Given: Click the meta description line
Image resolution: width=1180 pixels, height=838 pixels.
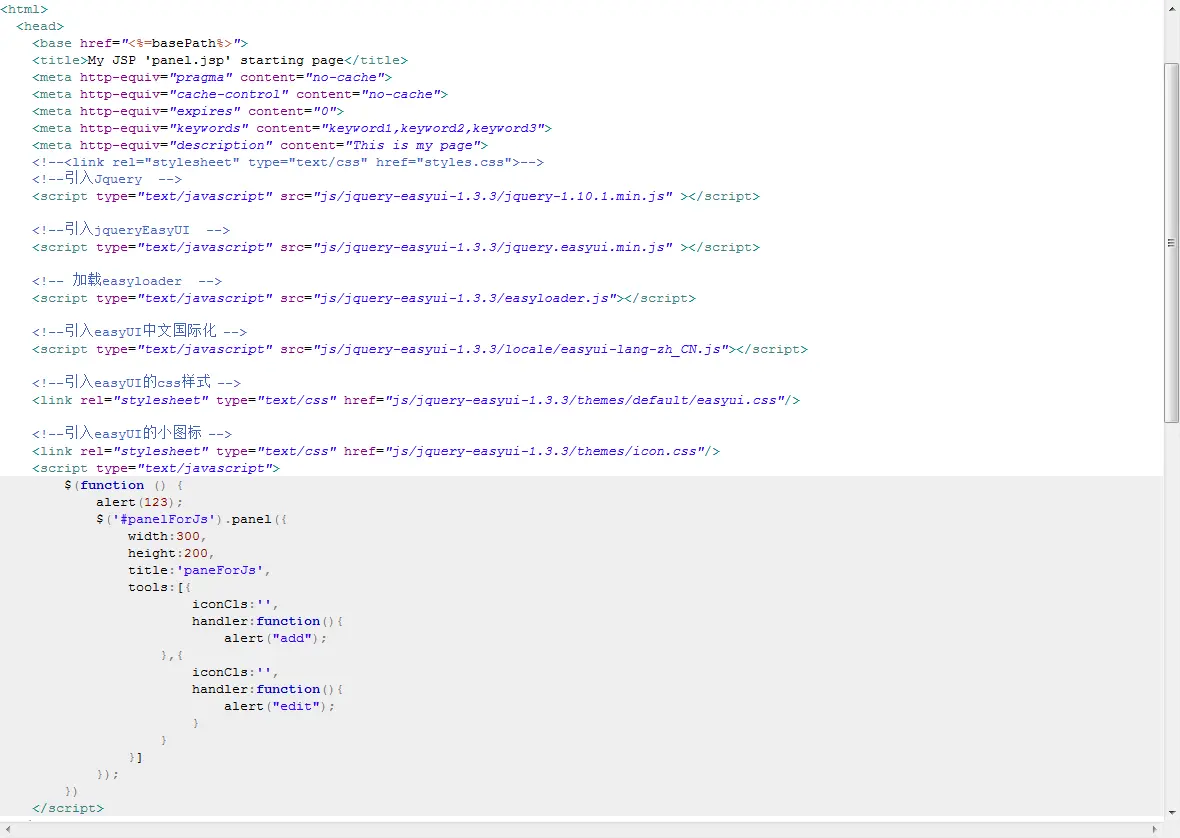Looking at the screenshot, I should (260, 145).
